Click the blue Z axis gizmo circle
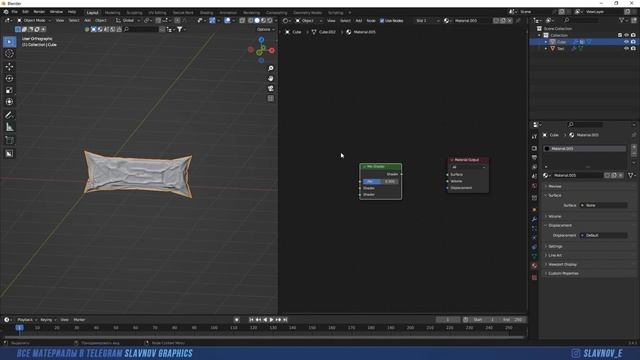This screenshot has height=360, width=640. click(261, 40)
